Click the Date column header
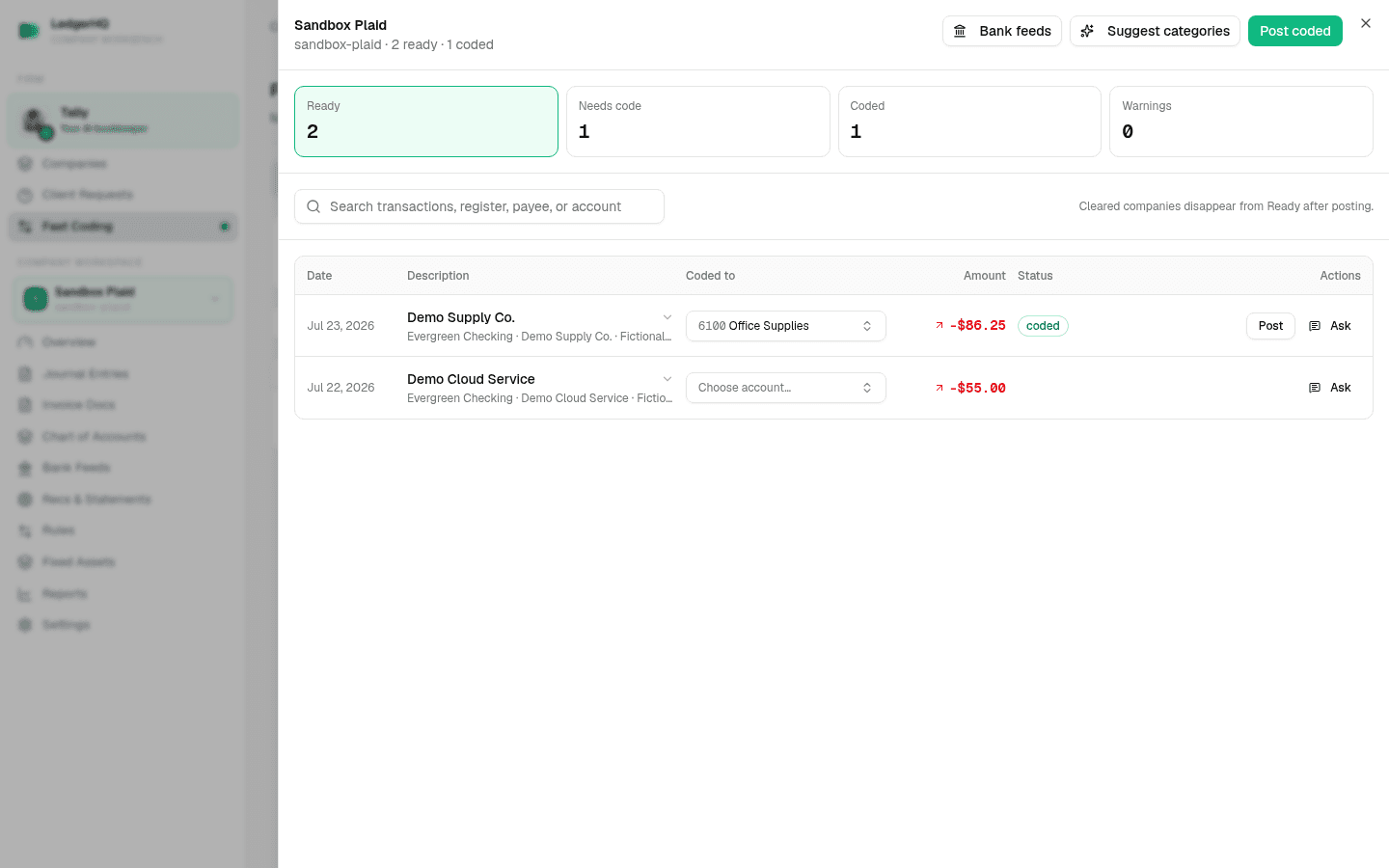Image resolution: width=1389 pixels, height=868 pixels. coord(319,276)
